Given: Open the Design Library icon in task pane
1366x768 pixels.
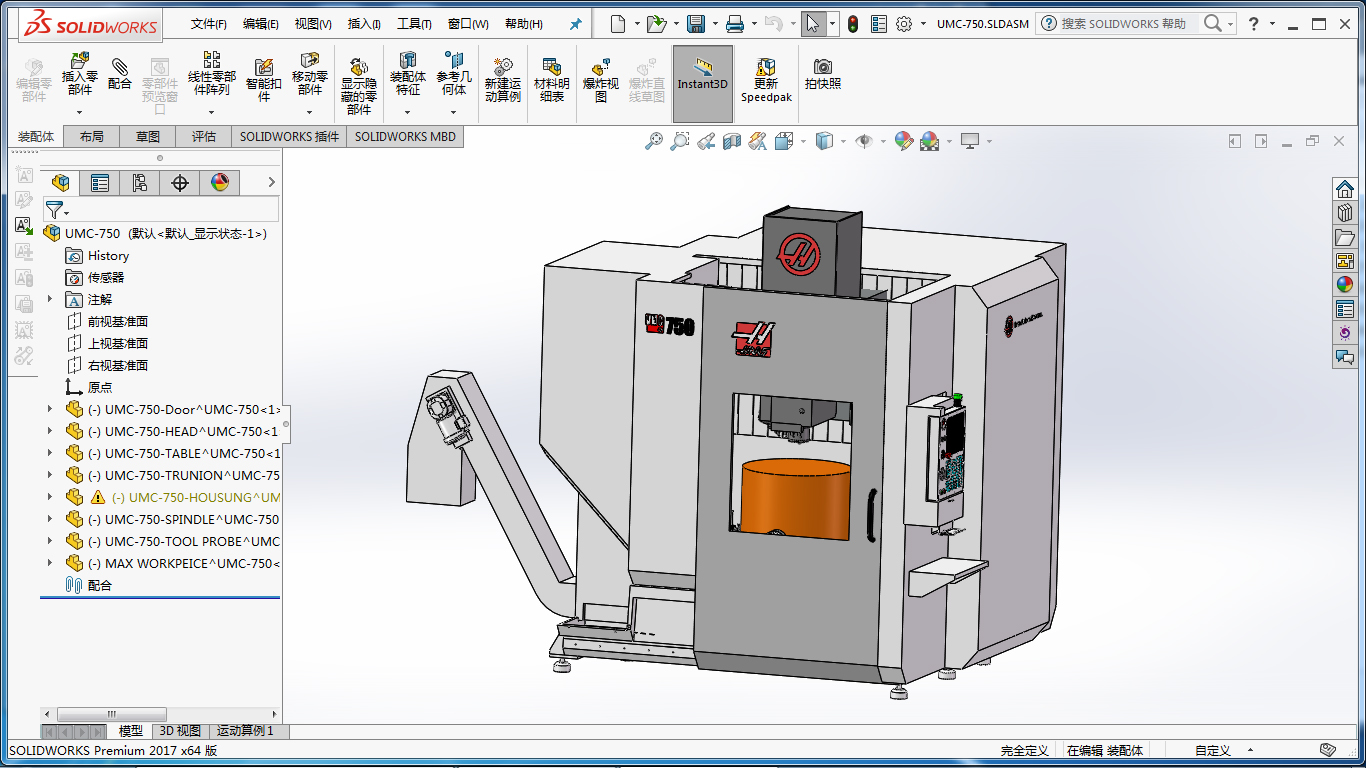Looking at the screenshot, I should 1345,212.
